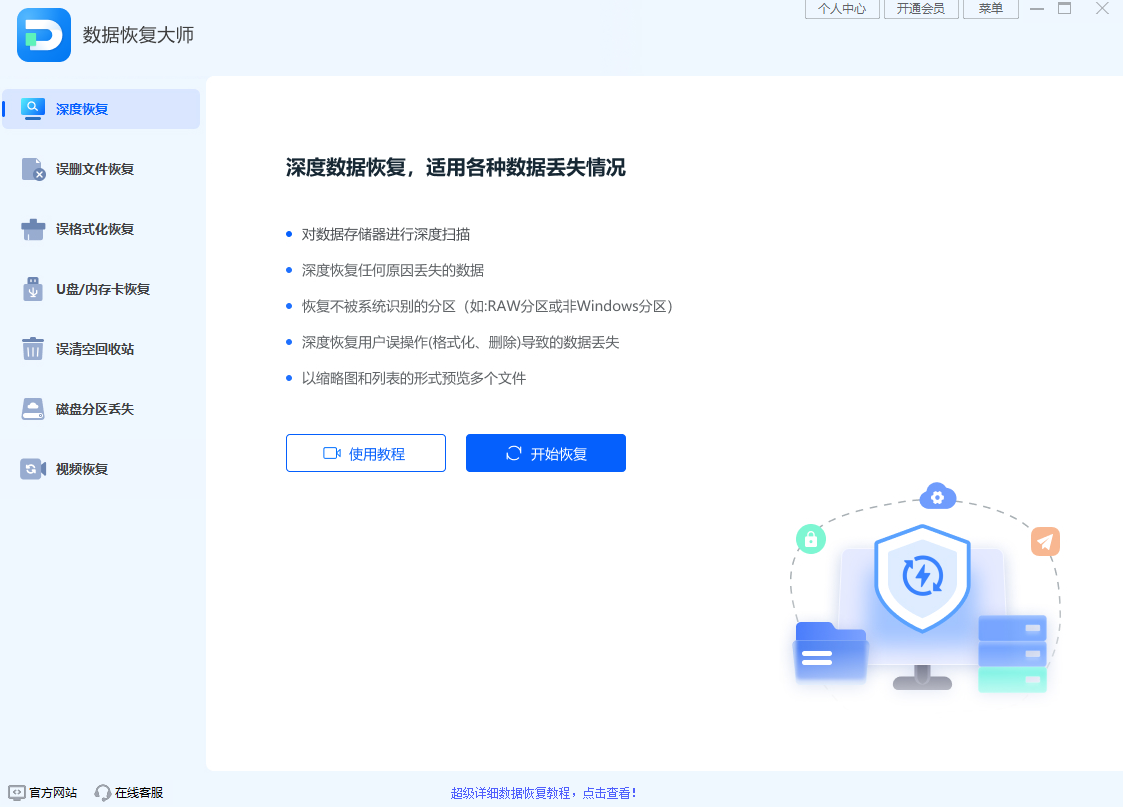Open the 官方网站 official website icon
Screen dimensions: 1123x807
(14, 791)
